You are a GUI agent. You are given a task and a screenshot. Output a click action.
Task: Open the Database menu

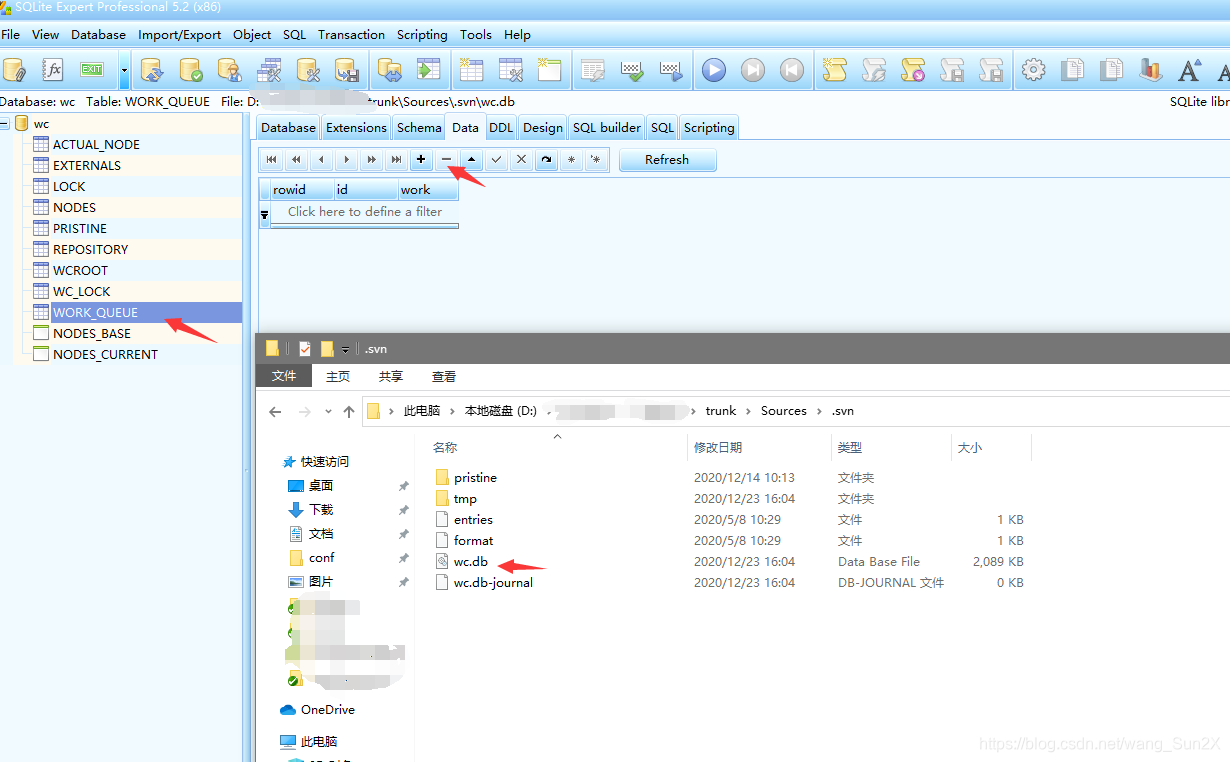click(x=98, y=34)
